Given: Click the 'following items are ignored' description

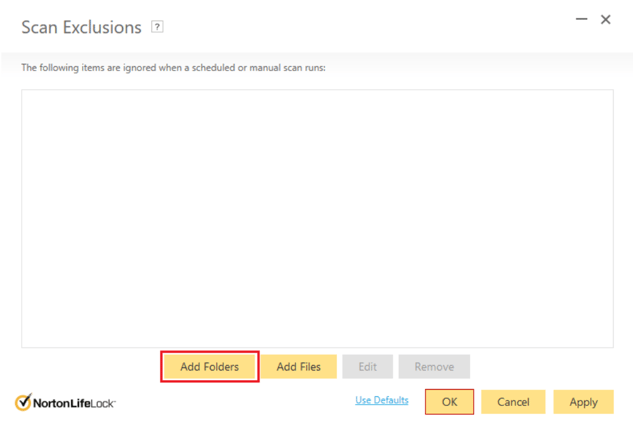Looking at the screenshot, I should tap(174, 68).
